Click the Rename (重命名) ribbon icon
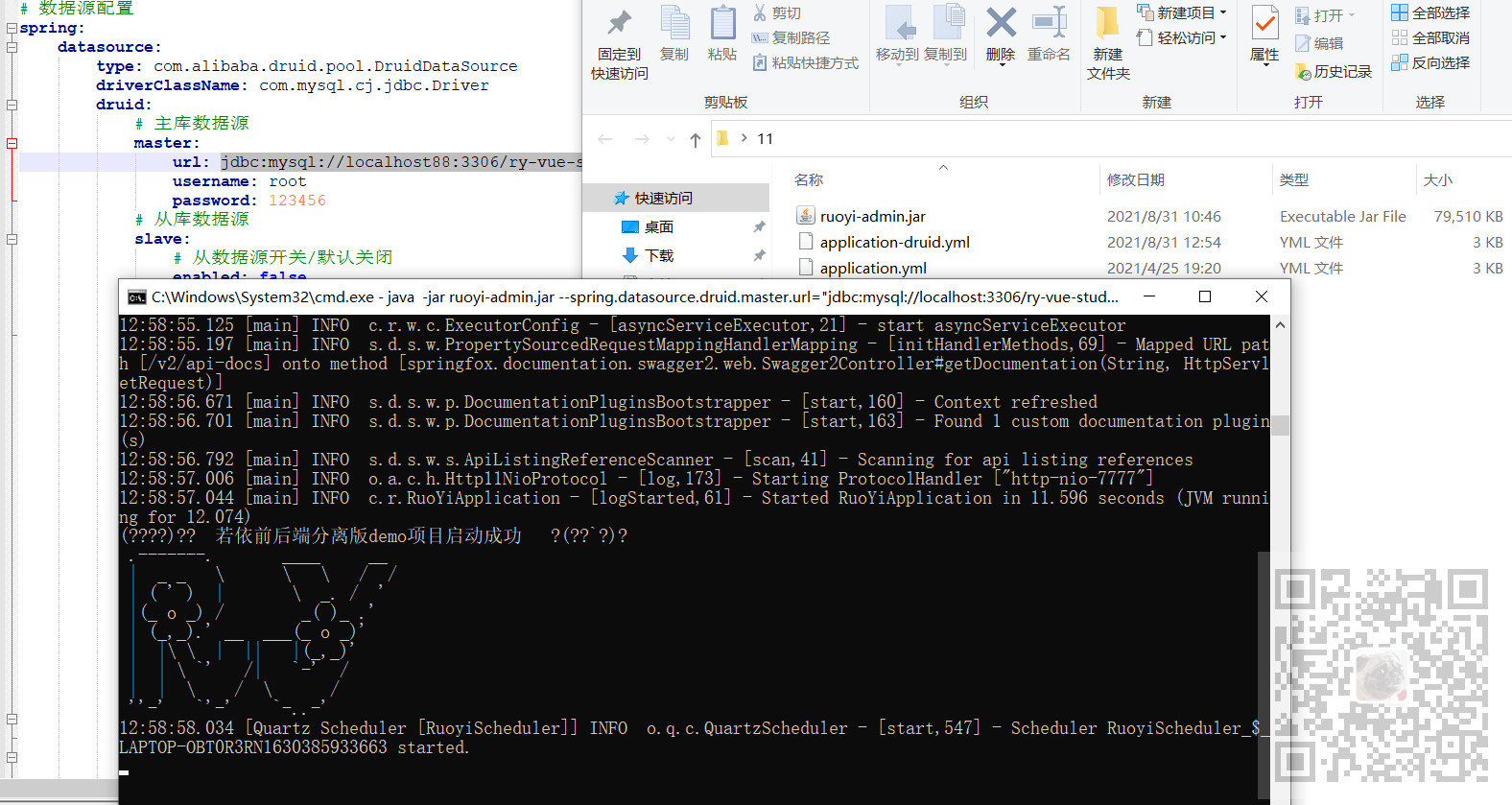Screen dimensions: 1512x805 click(1049, 23)
